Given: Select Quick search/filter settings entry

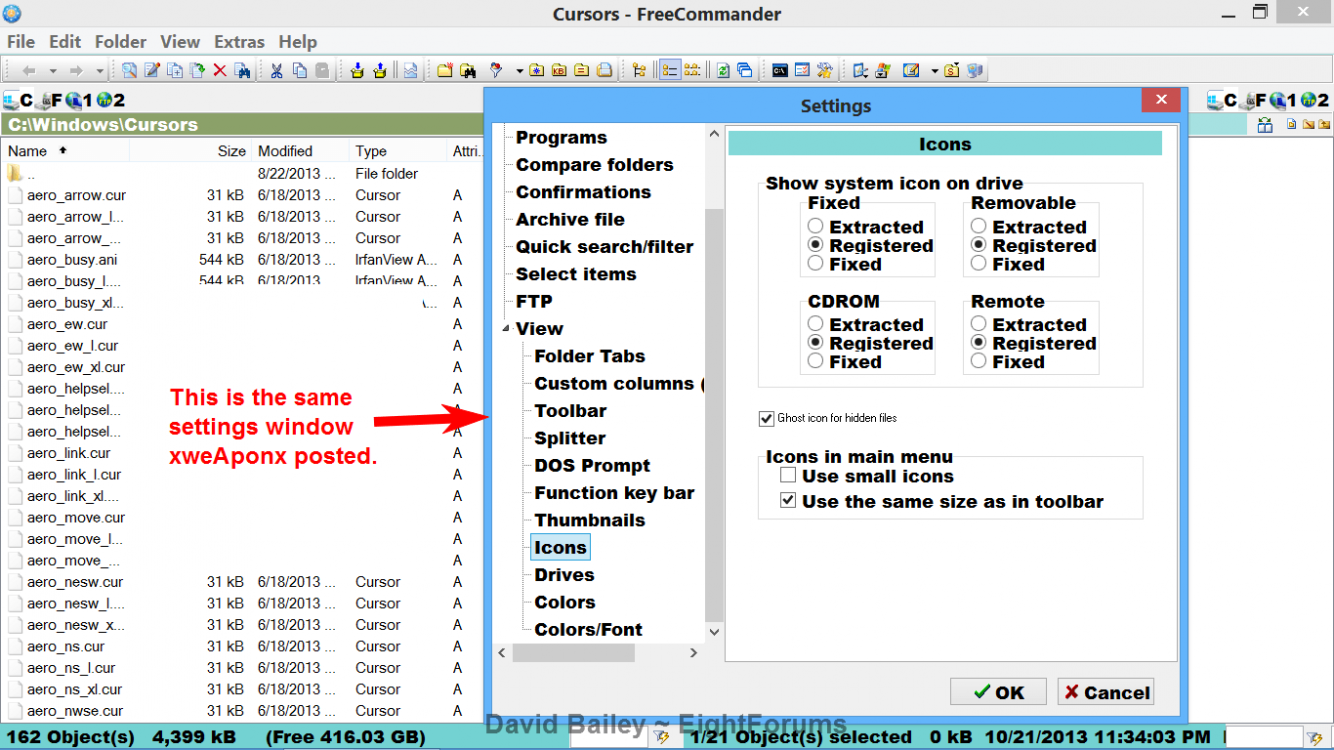Looking at the screenshot, I should coord(605,247).
